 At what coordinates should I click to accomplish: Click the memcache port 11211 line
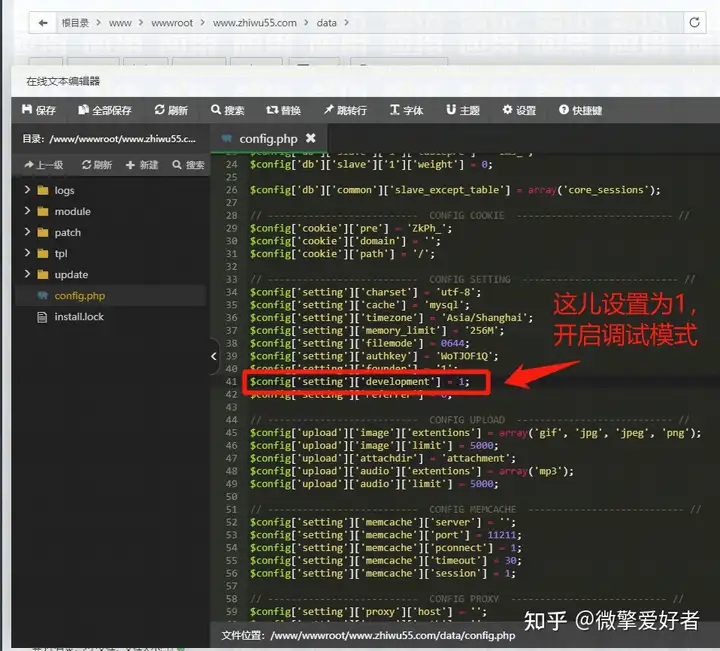pos(386,535)
